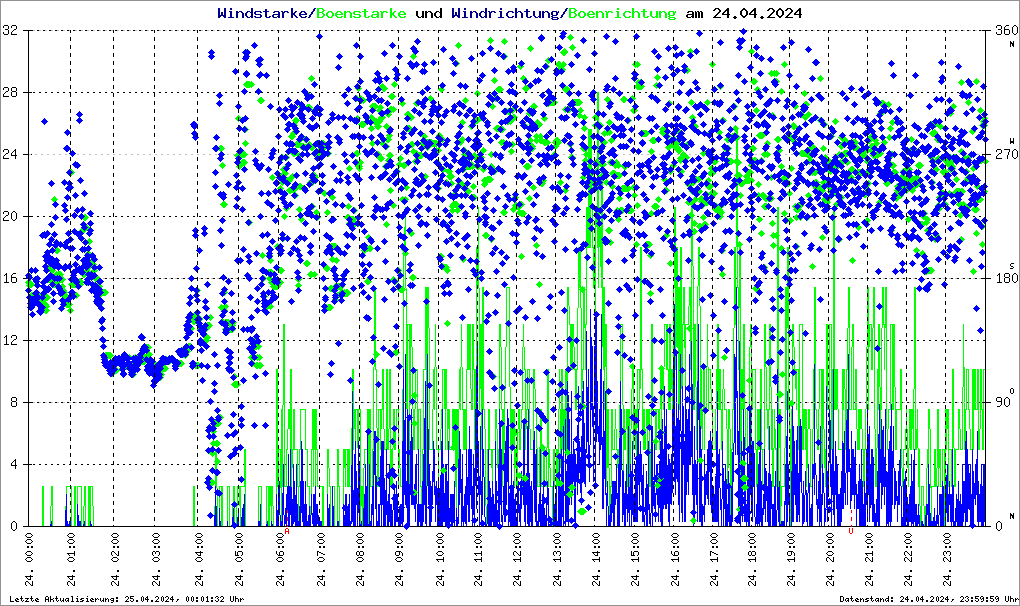Click the green "Boenrichtung" title word

pos(621,13)
